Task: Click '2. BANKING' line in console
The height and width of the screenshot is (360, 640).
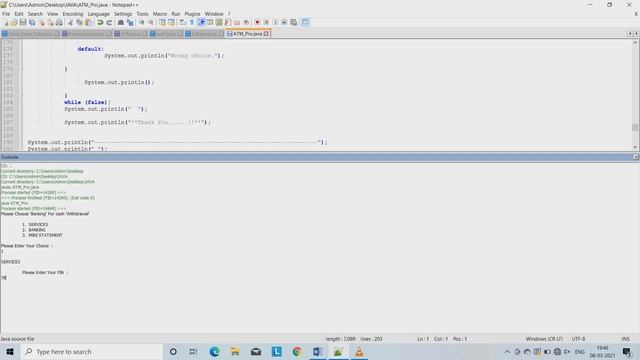Action: click(x=34, y=230)
